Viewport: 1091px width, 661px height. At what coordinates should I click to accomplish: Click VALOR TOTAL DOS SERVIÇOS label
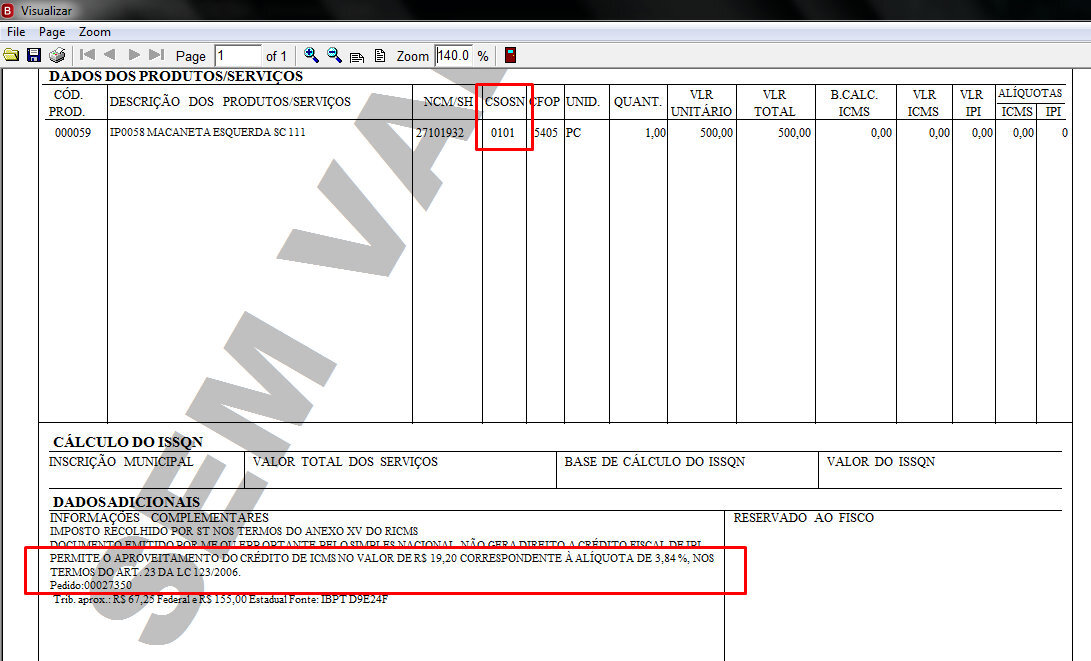coord(345,462)
